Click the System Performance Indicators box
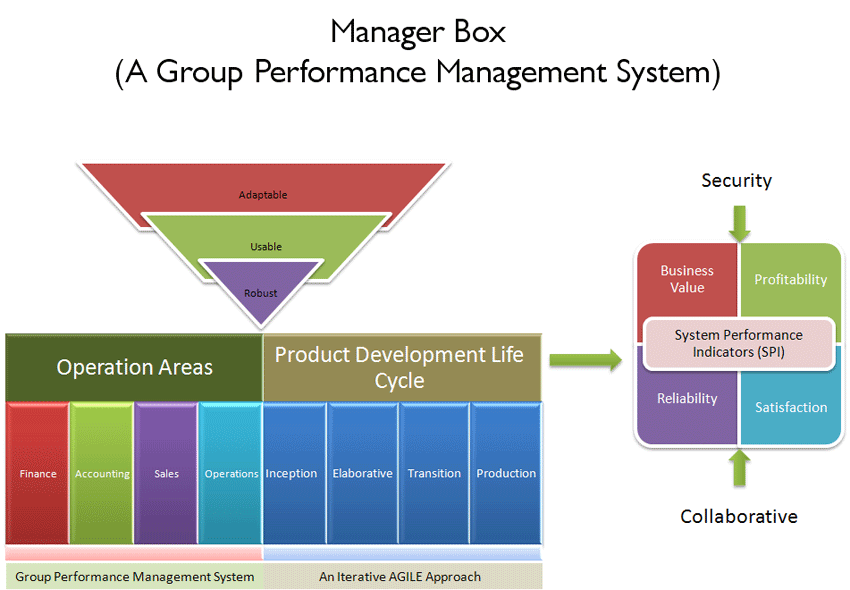This screenshot has width=850, height=590. click(x=738, y=343)
